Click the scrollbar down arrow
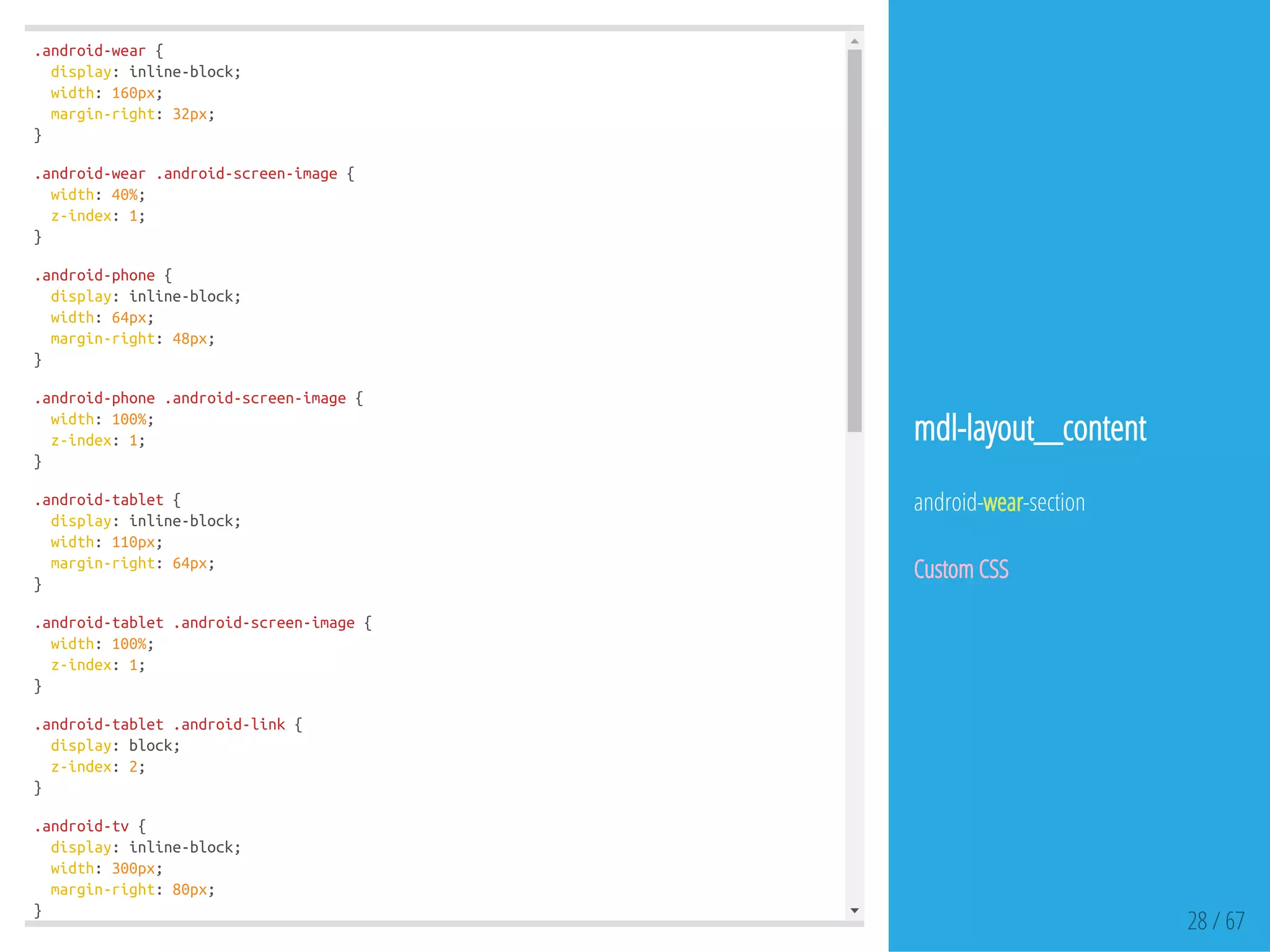This screenshot has width=1270, height=952. [855, 910]
